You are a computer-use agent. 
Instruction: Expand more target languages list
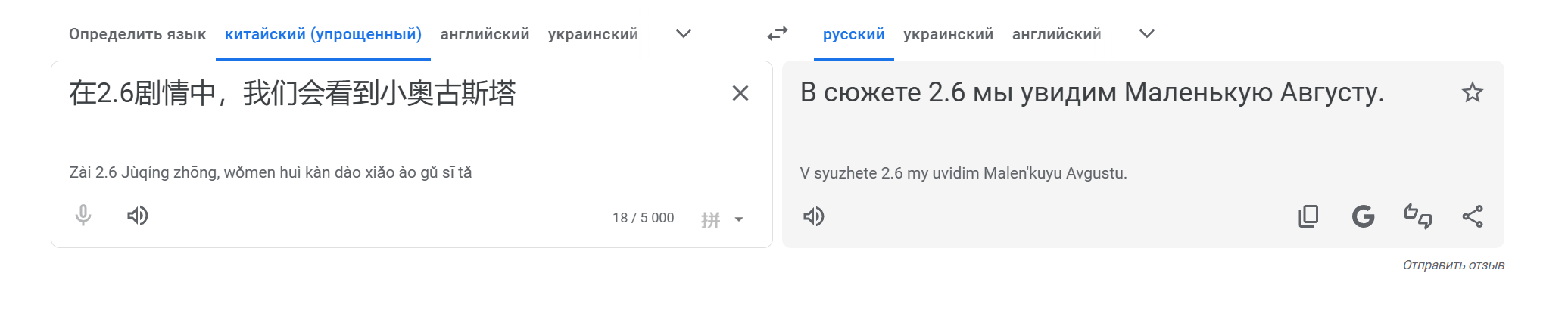[x=1146, y=34]
